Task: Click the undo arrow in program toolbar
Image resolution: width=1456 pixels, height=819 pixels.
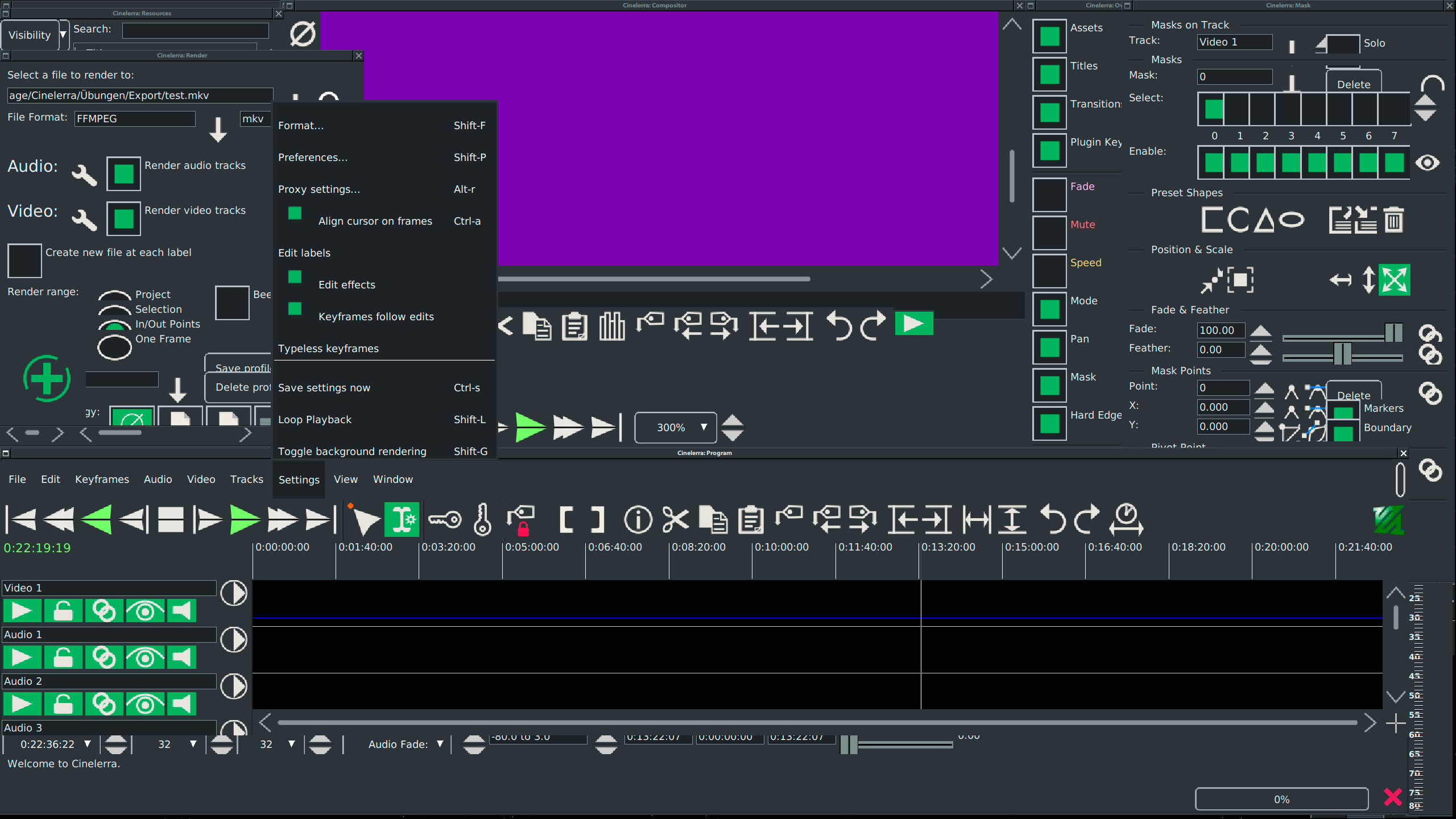Action: point(1053,519)
